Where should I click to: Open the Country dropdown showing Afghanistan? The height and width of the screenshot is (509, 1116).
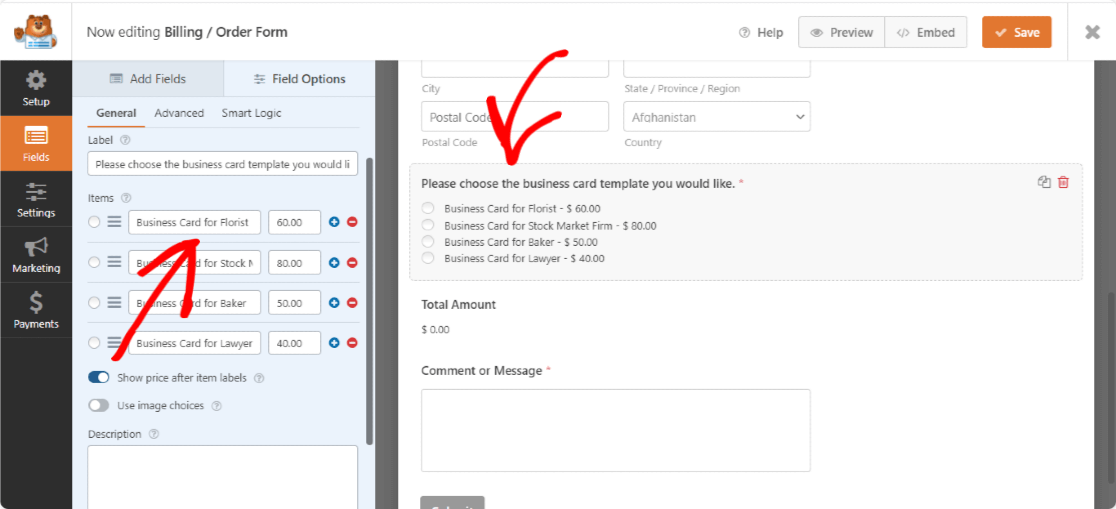[x=717, y=117]
